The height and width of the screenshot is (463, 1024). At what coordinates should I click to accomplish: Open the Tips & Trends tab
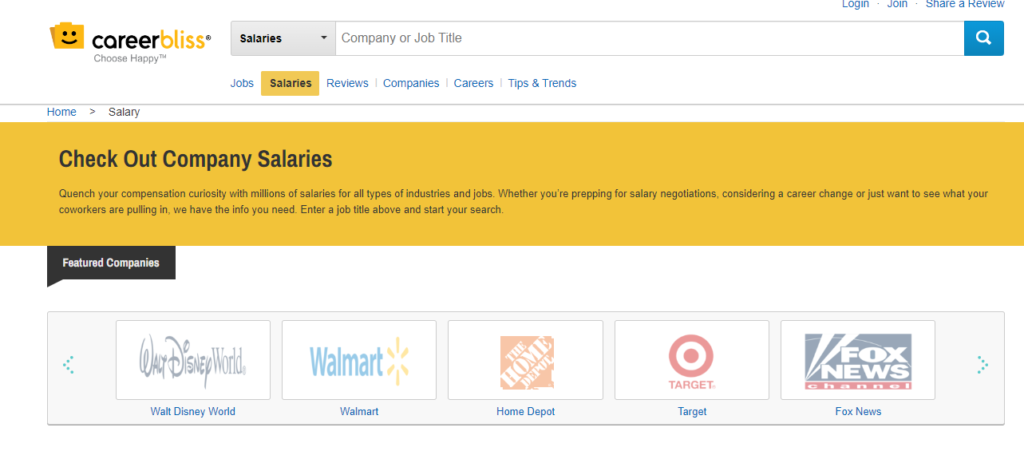coord(542,84)
